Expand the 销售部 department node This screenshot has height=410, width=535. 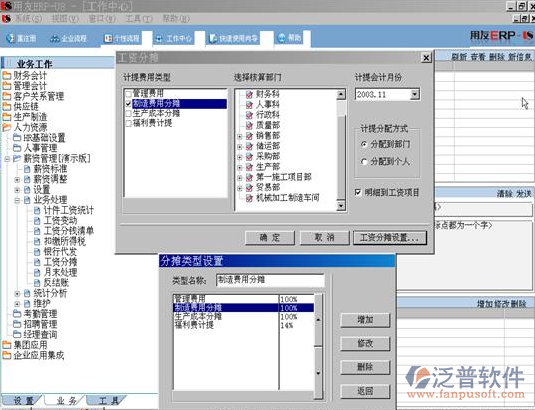(240, 136)
